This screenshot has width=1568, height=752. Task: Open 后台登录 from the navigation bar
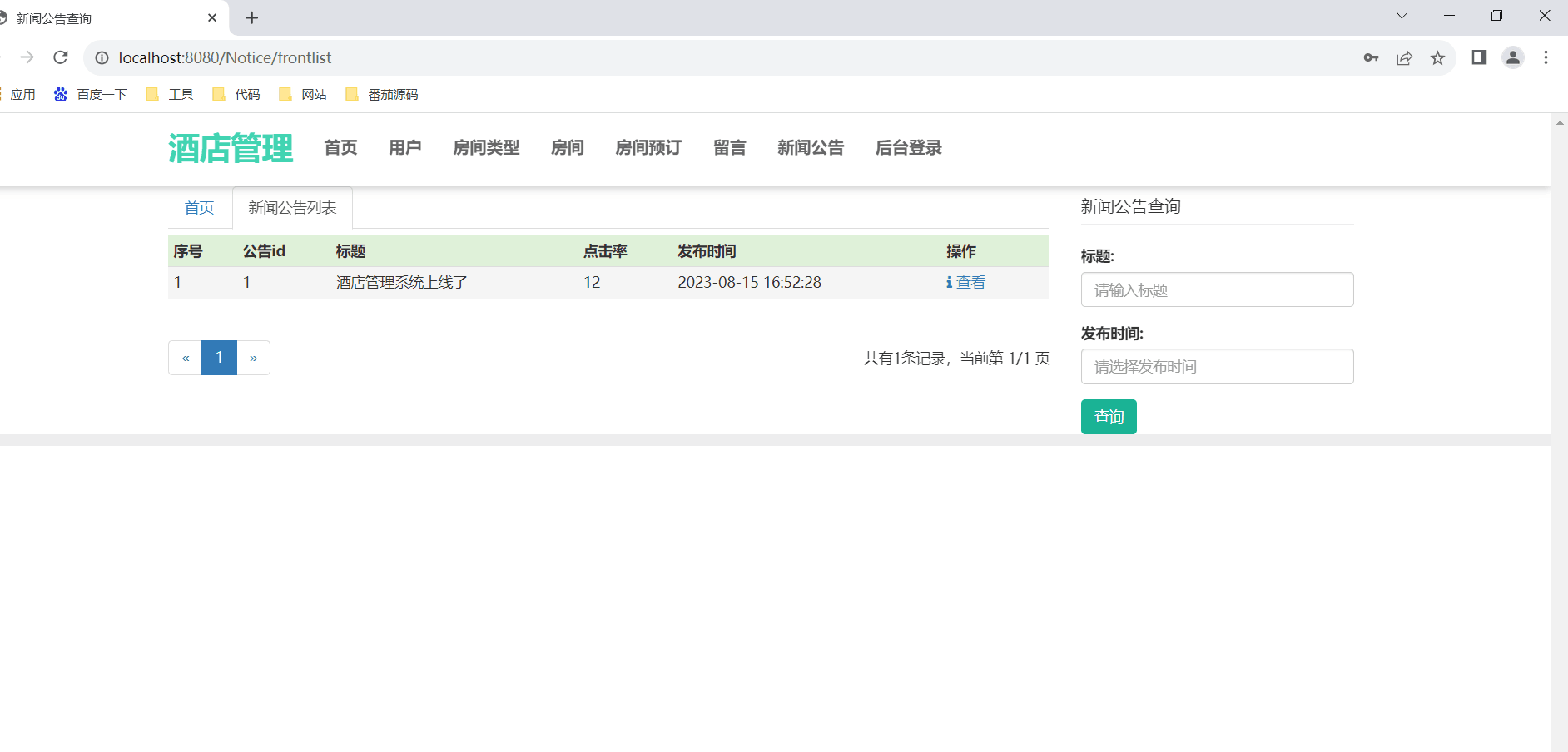pos(908,147)
